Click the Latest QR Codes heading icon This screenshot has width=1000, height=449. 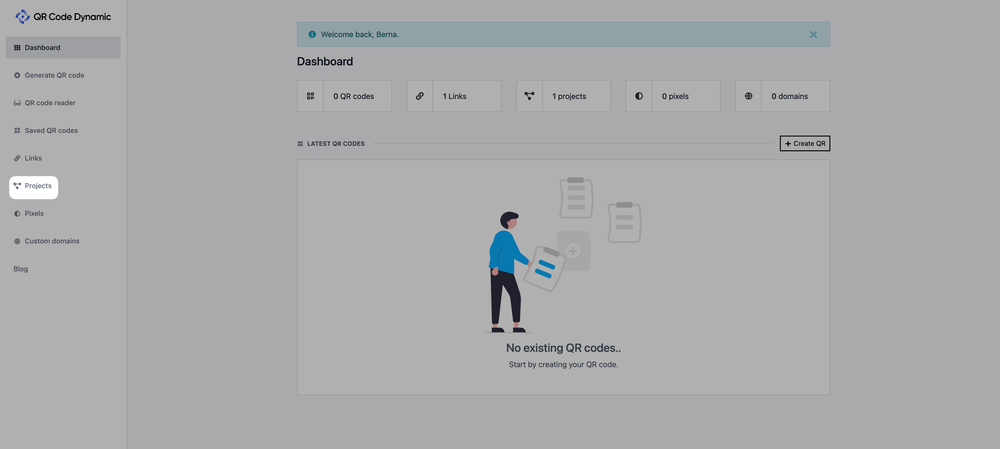300,144
